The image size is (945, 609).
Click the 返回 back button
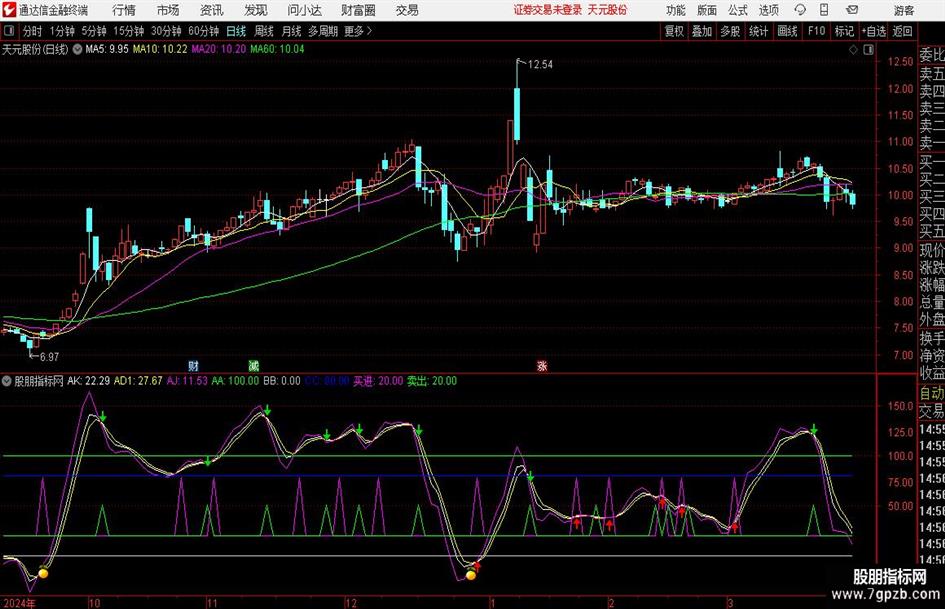(x=902, y=31)
